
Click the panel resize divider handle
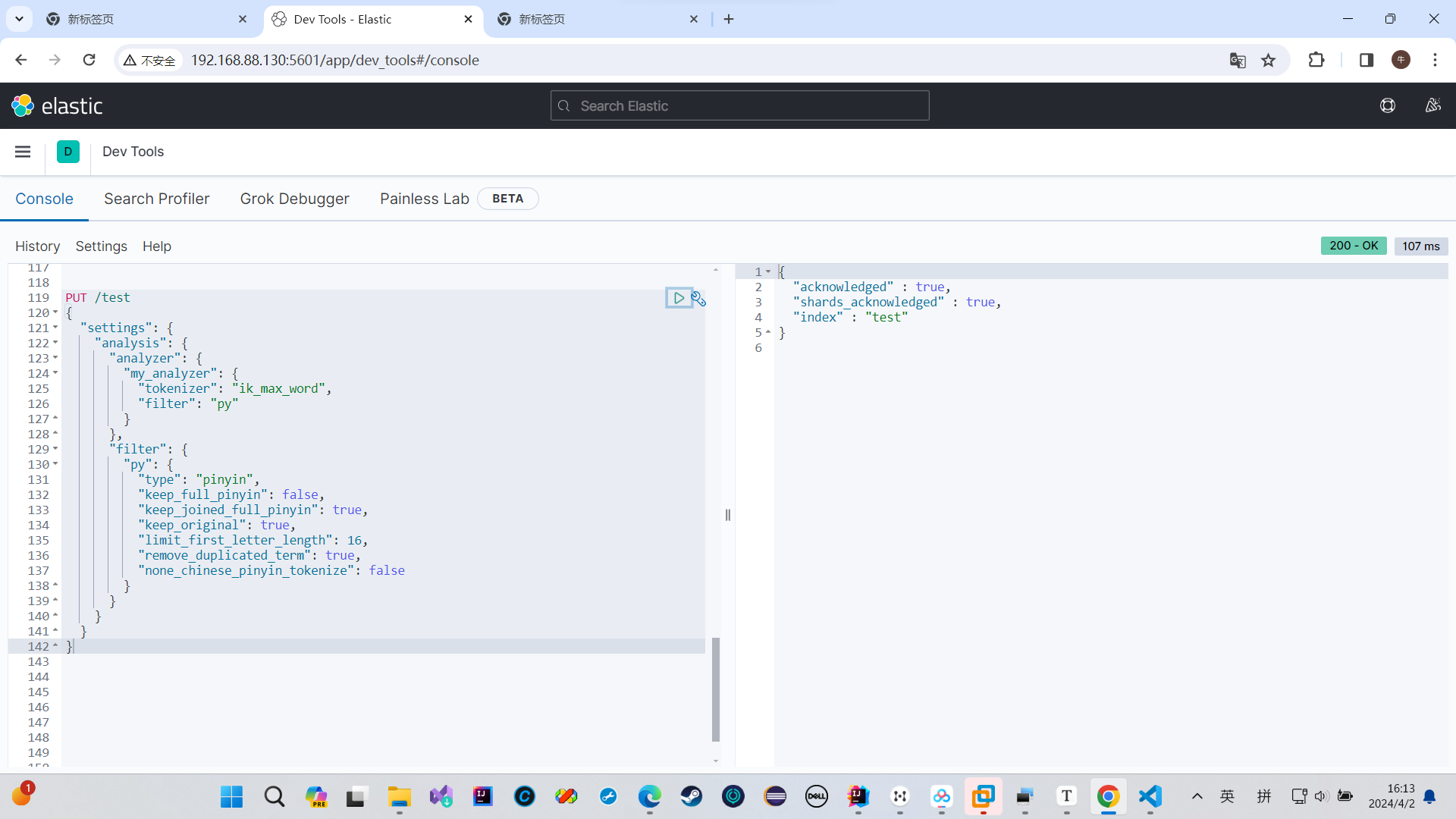coord(728,515)
